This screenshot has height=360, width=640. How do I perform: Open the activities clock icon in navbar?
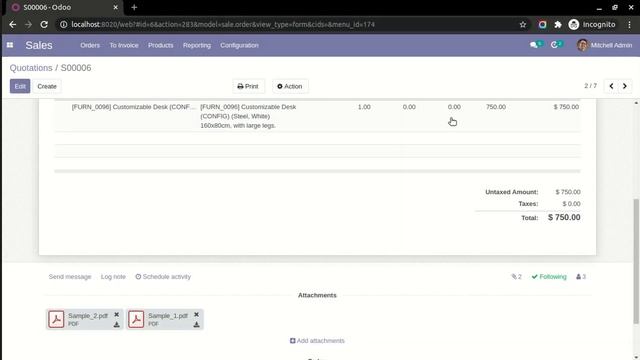(554, 45)
